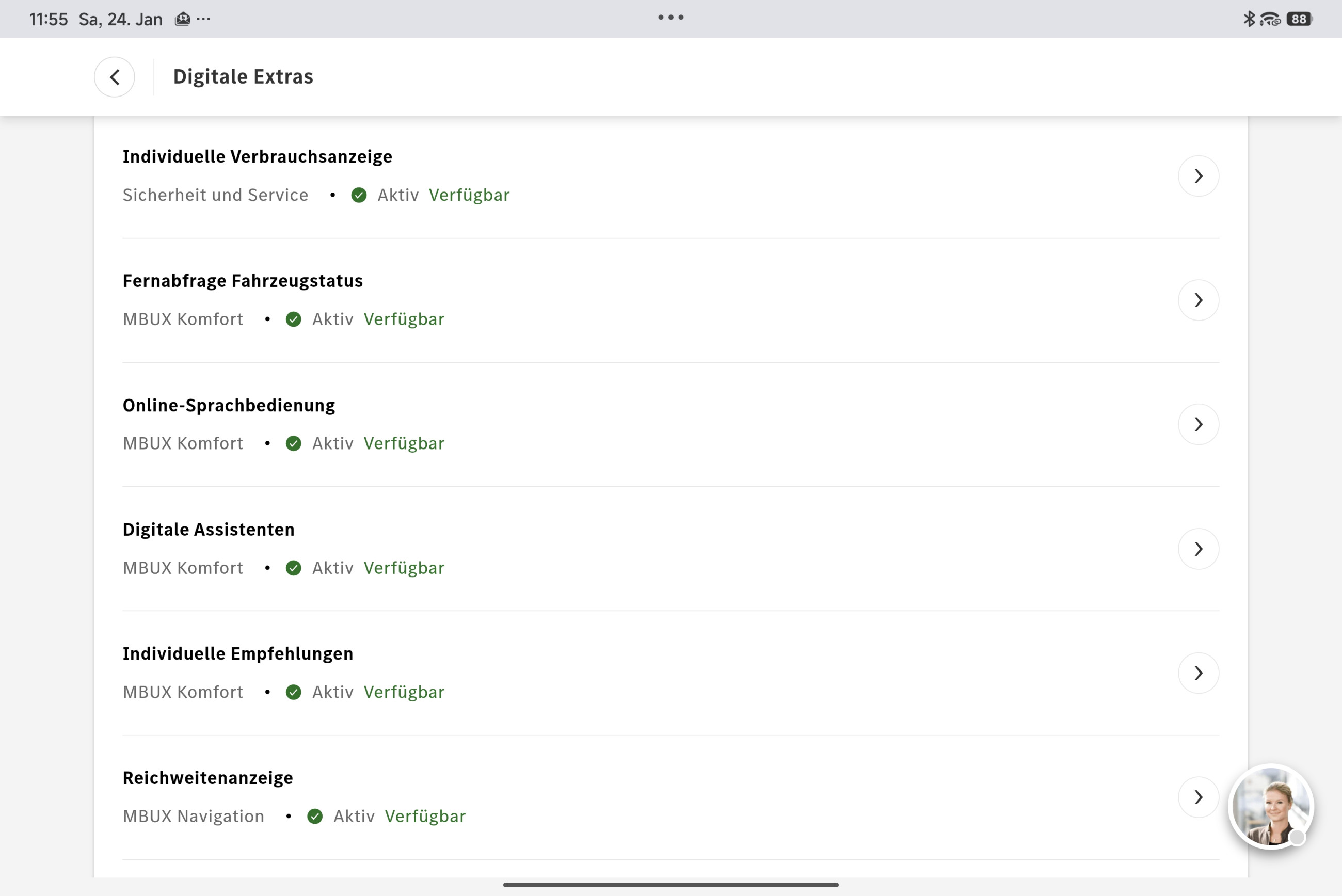Image resolution: width=1342 pixels, height=896 pixels.
Task: Open Online-Sprachbedienung chevron arrow
Action: [1198, 425]
